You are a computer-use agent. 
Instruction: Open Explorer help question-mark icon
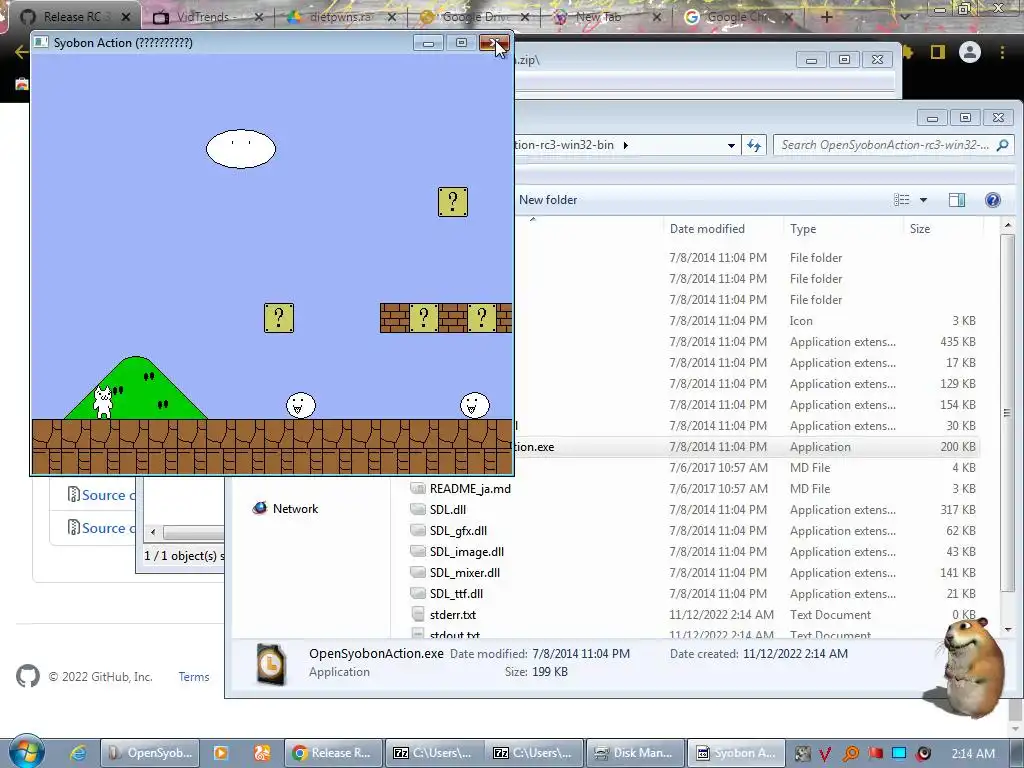[993, 200]
